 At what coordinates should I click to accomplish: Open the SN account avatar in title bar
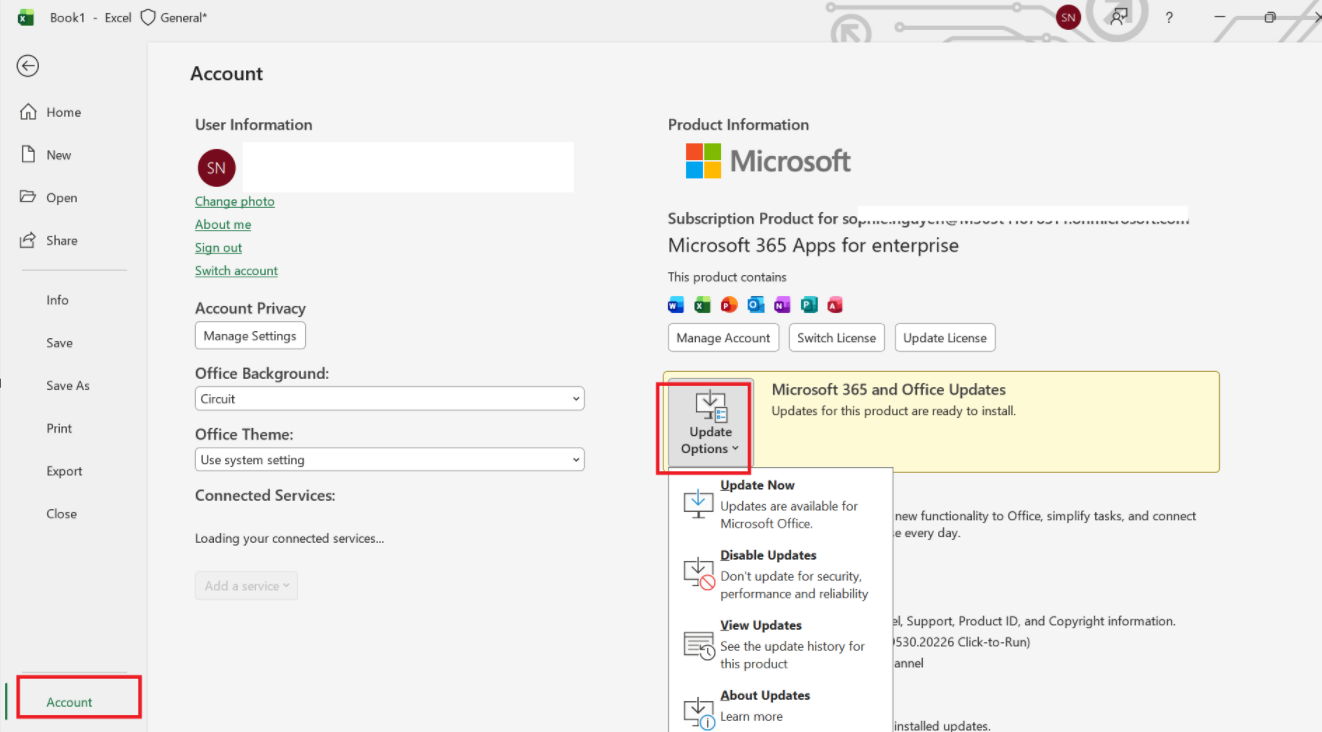pos(1068,17)
